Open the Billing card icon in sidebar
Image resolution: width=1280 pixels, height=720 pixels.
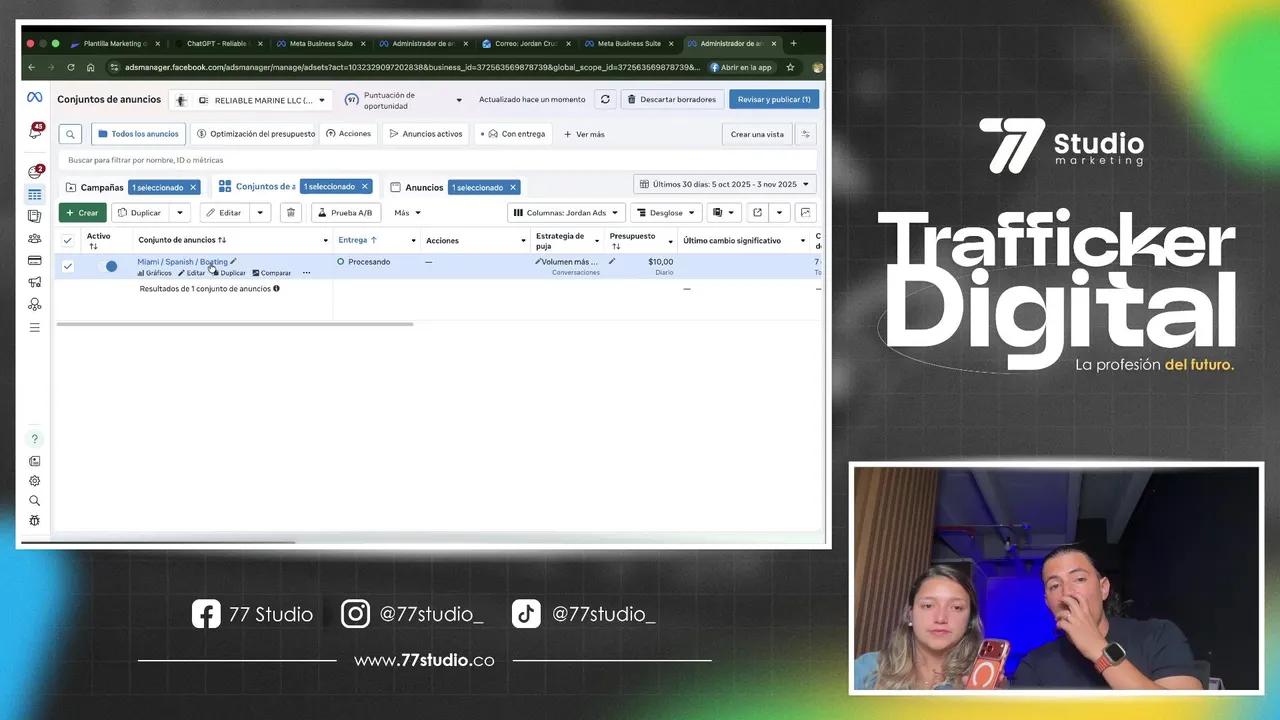(x=35, y=260)
